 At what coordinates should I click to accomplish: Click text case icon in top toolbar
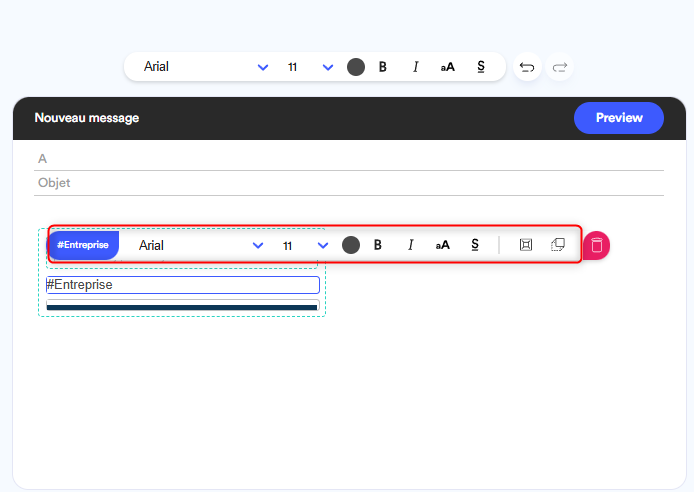[447, 67]
